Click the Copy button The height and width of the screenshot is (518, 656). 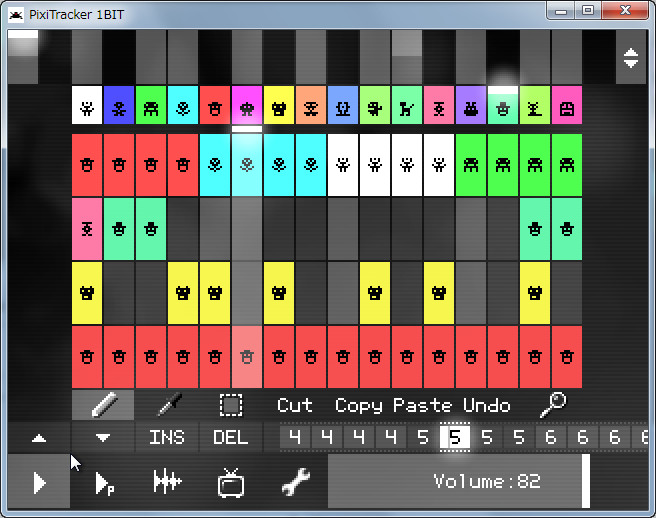(359, 405)
